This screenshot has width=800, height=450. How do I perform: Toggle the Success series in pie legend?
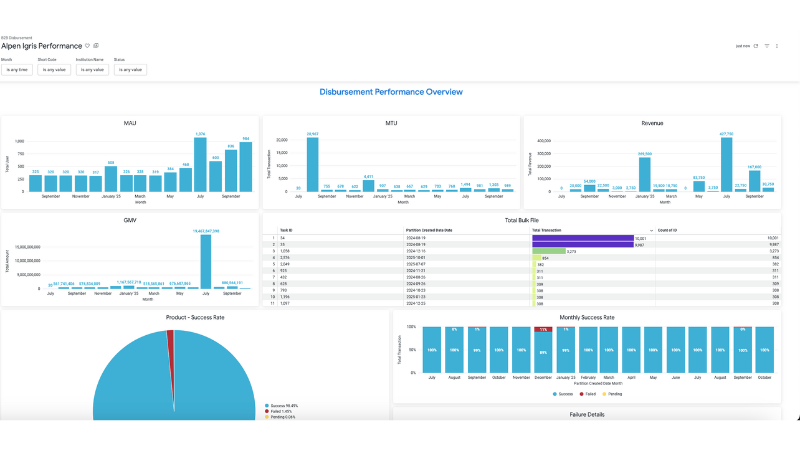[282, 406]
